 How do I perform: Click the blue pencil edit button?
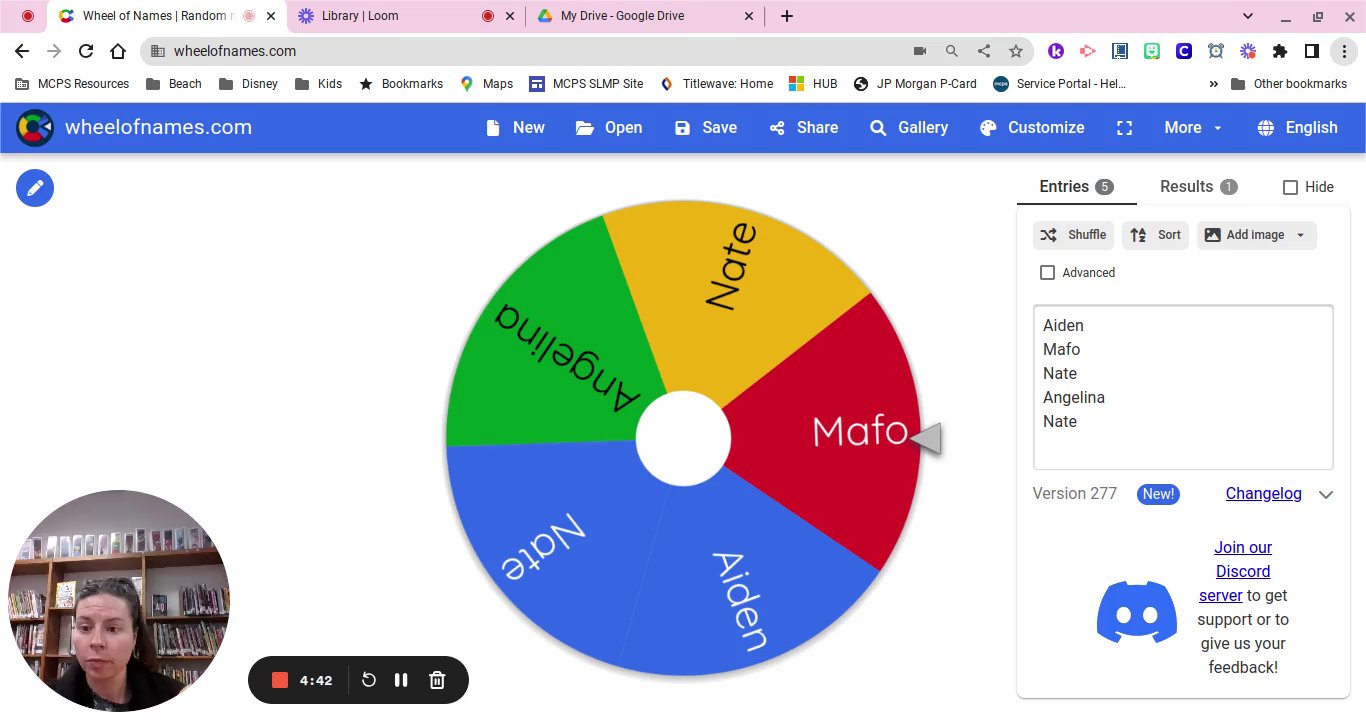[35, 188]
